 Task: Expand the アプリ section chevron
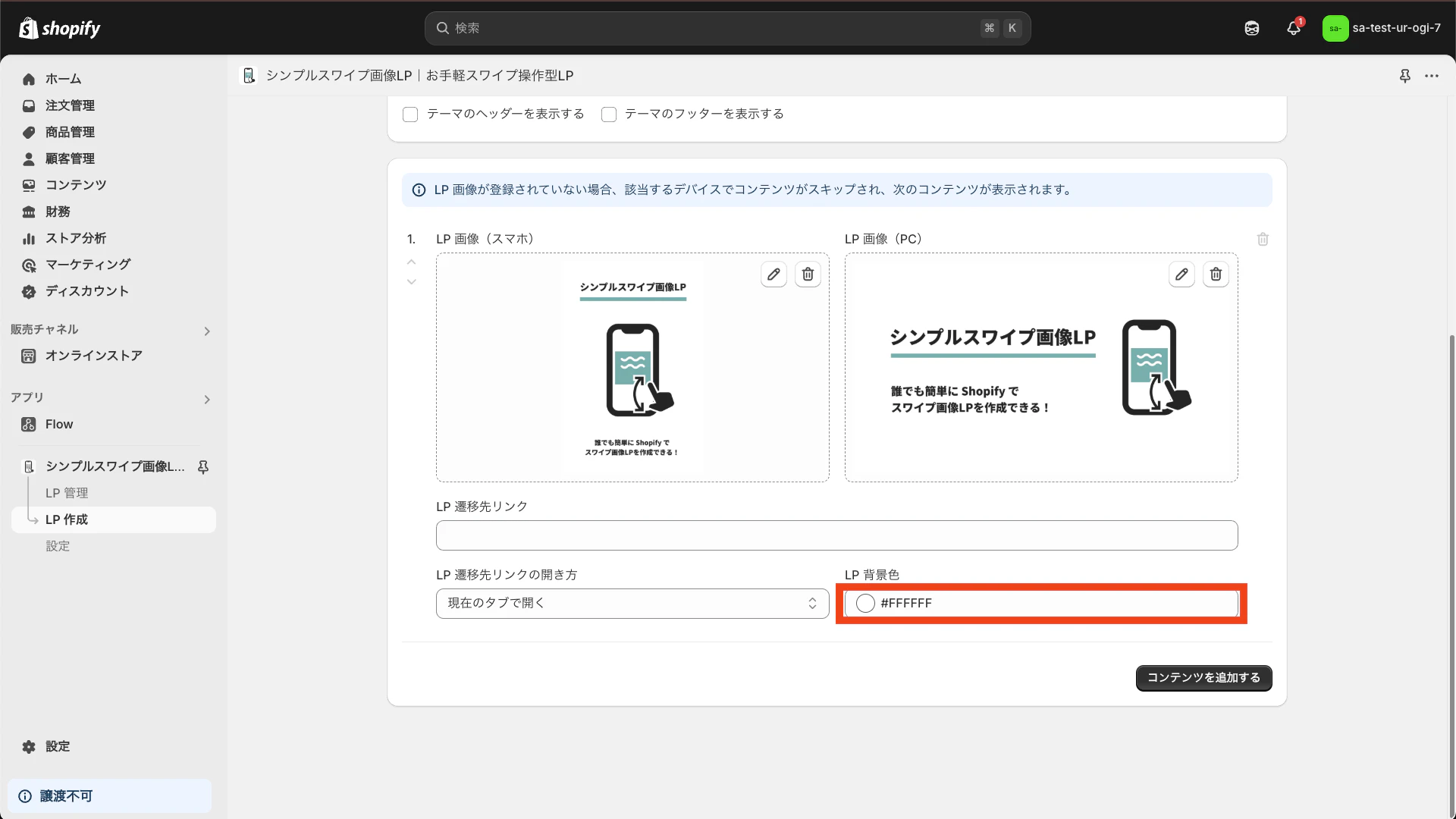[207, 400]
